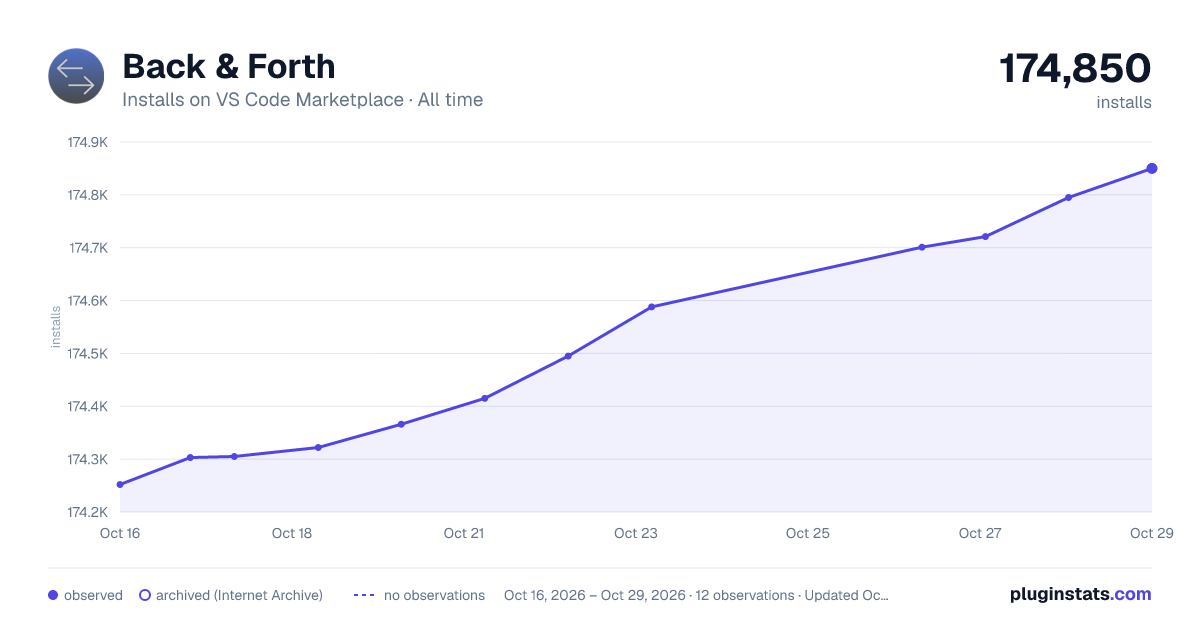1200x630 pixels.
Task: Click the Back & Forth extension logo icon
Action: click(76, 76)
